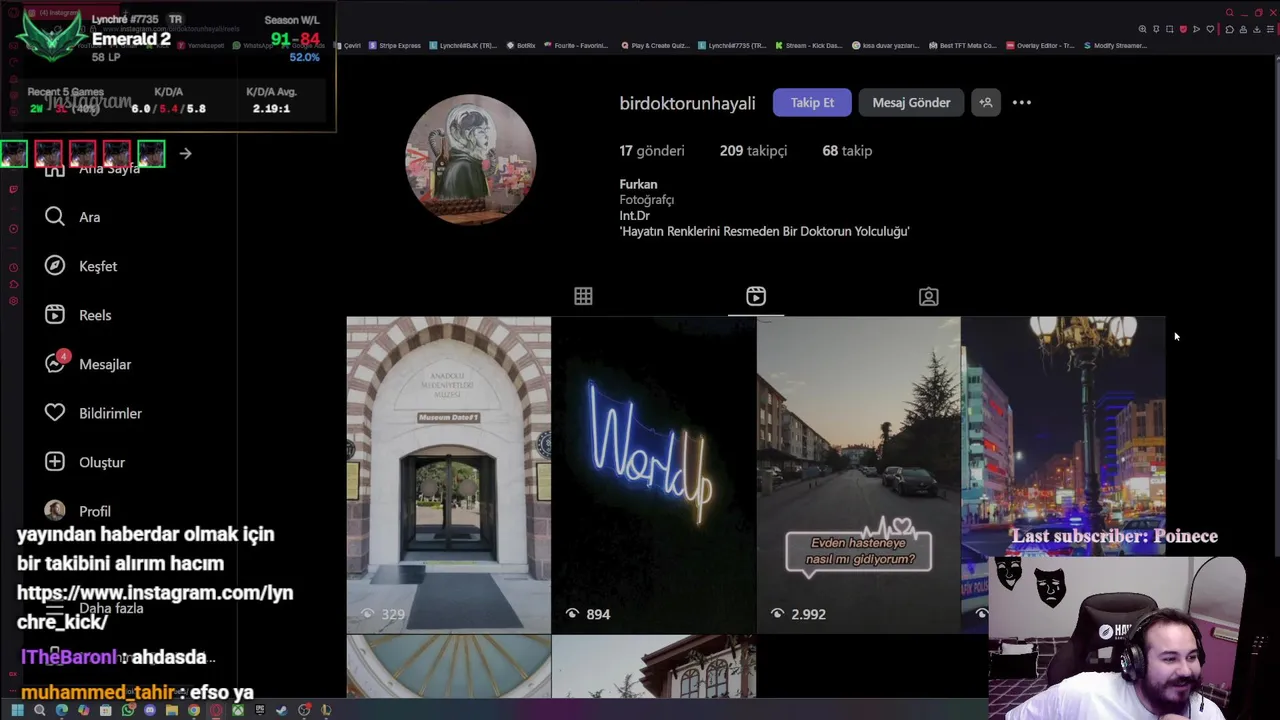Open 'Evden hasteneye nasıl mı gidiyorum?' reel
The image size is (1280, 720).
(858, 475)
